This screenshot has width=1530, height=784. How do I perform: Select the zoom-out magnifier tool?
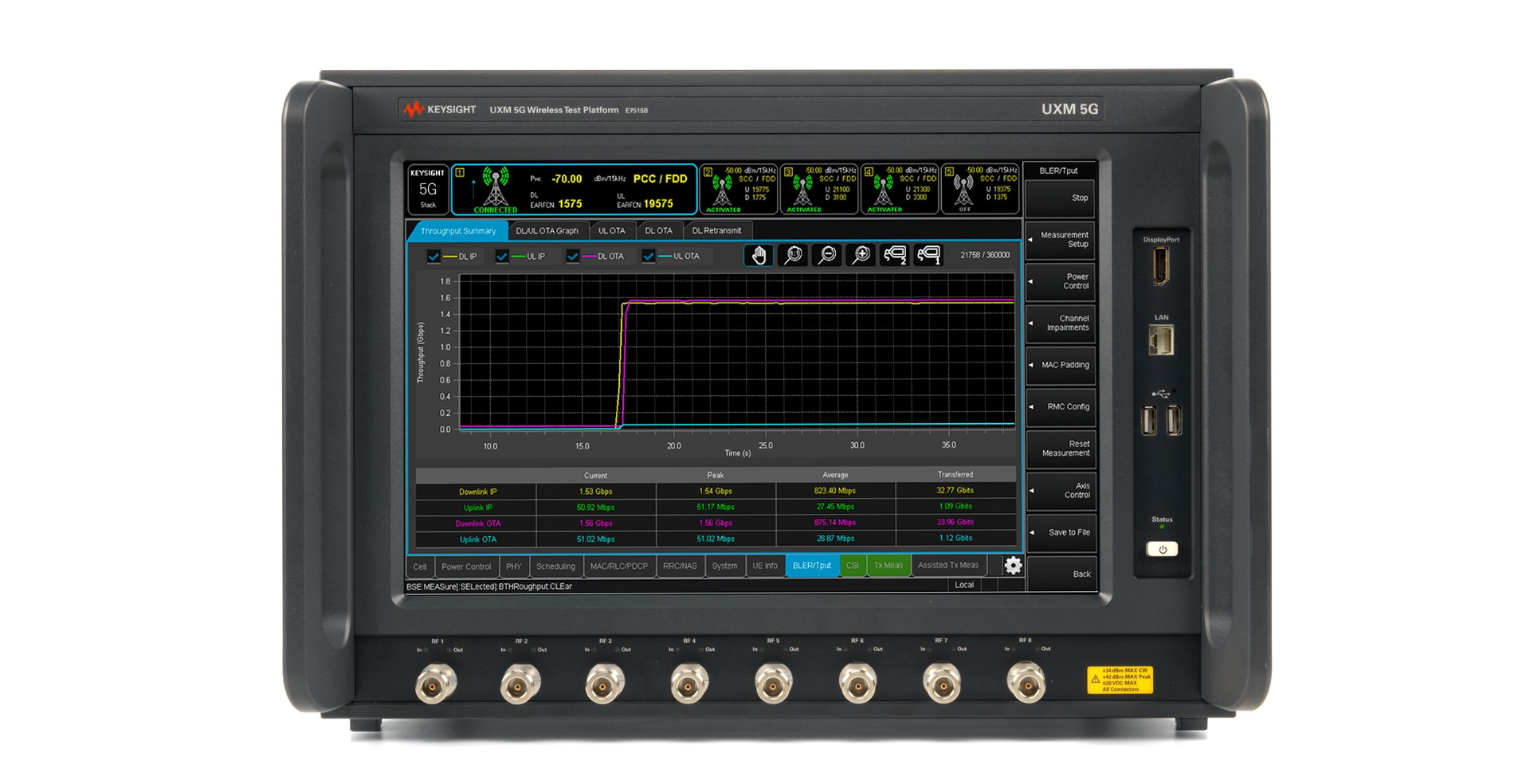[x=827, y=255]
